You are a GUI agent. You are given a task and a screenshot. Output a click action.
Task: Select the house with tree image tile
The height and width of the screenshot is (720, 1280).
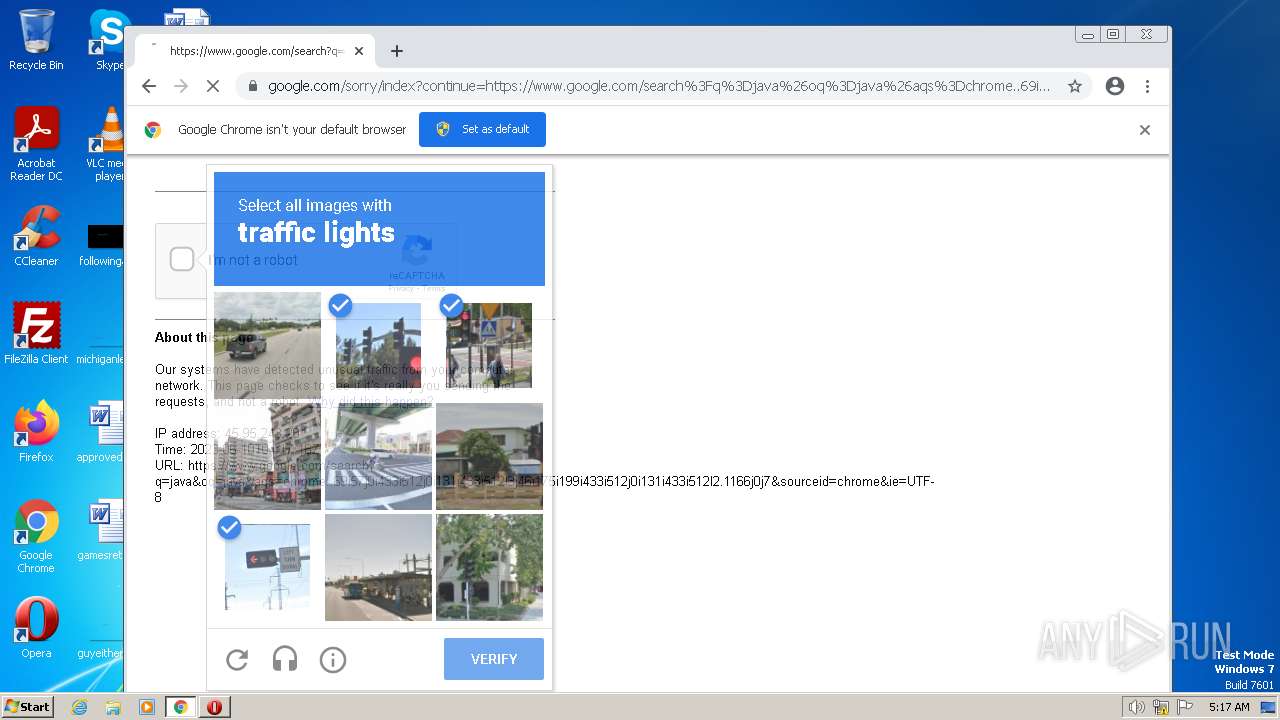click(489, 456)
